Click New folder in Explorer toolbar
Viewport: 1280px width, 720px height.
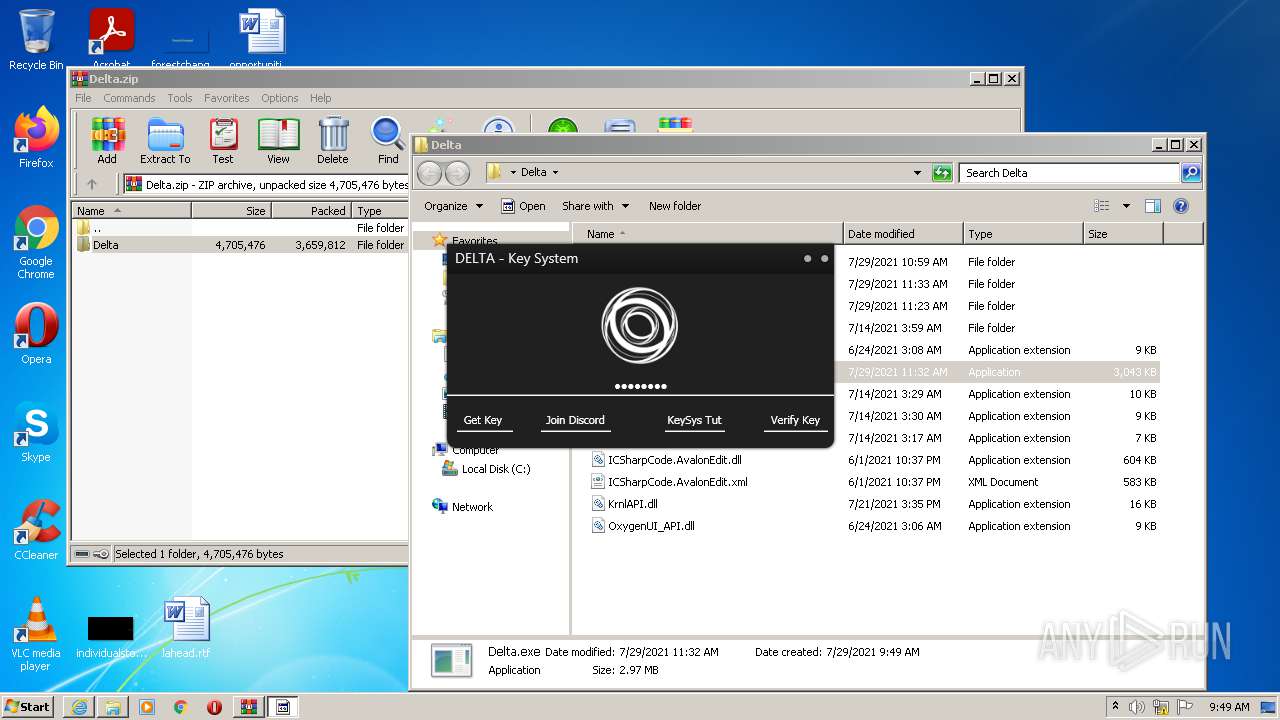coord(675,206)
